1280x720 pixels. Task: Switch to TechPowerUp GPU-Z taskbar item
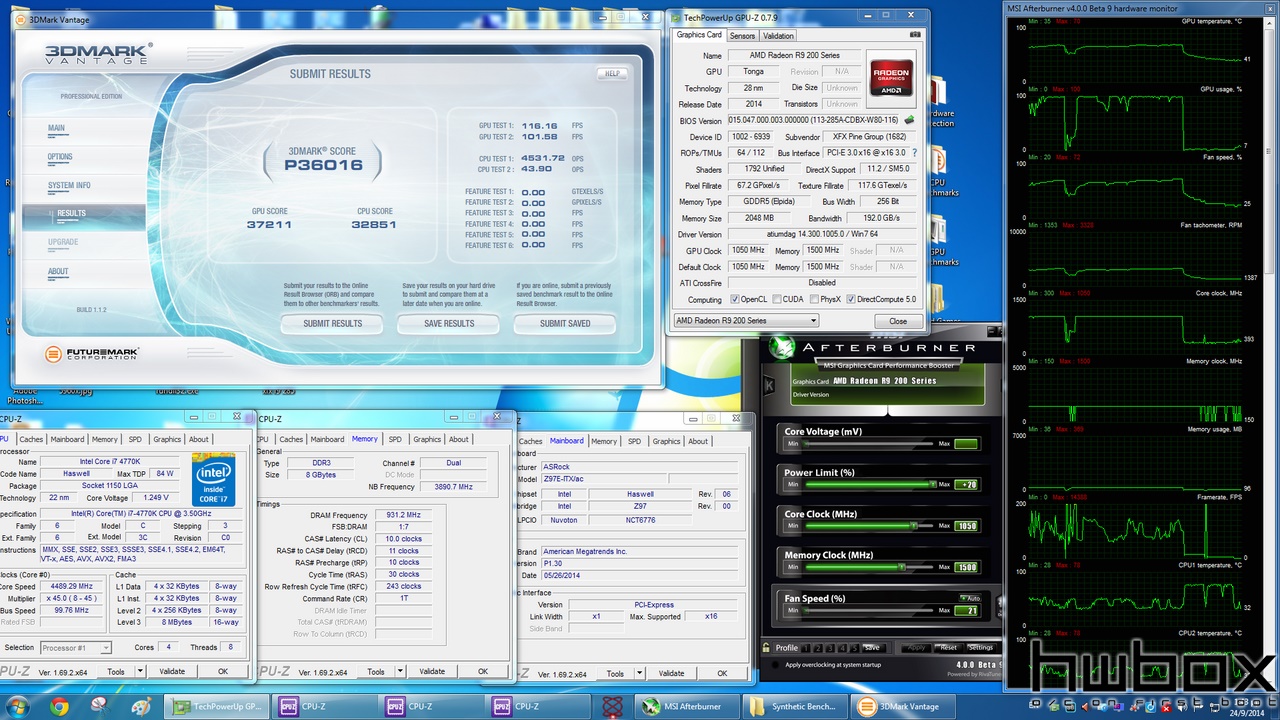click(217, 706)
